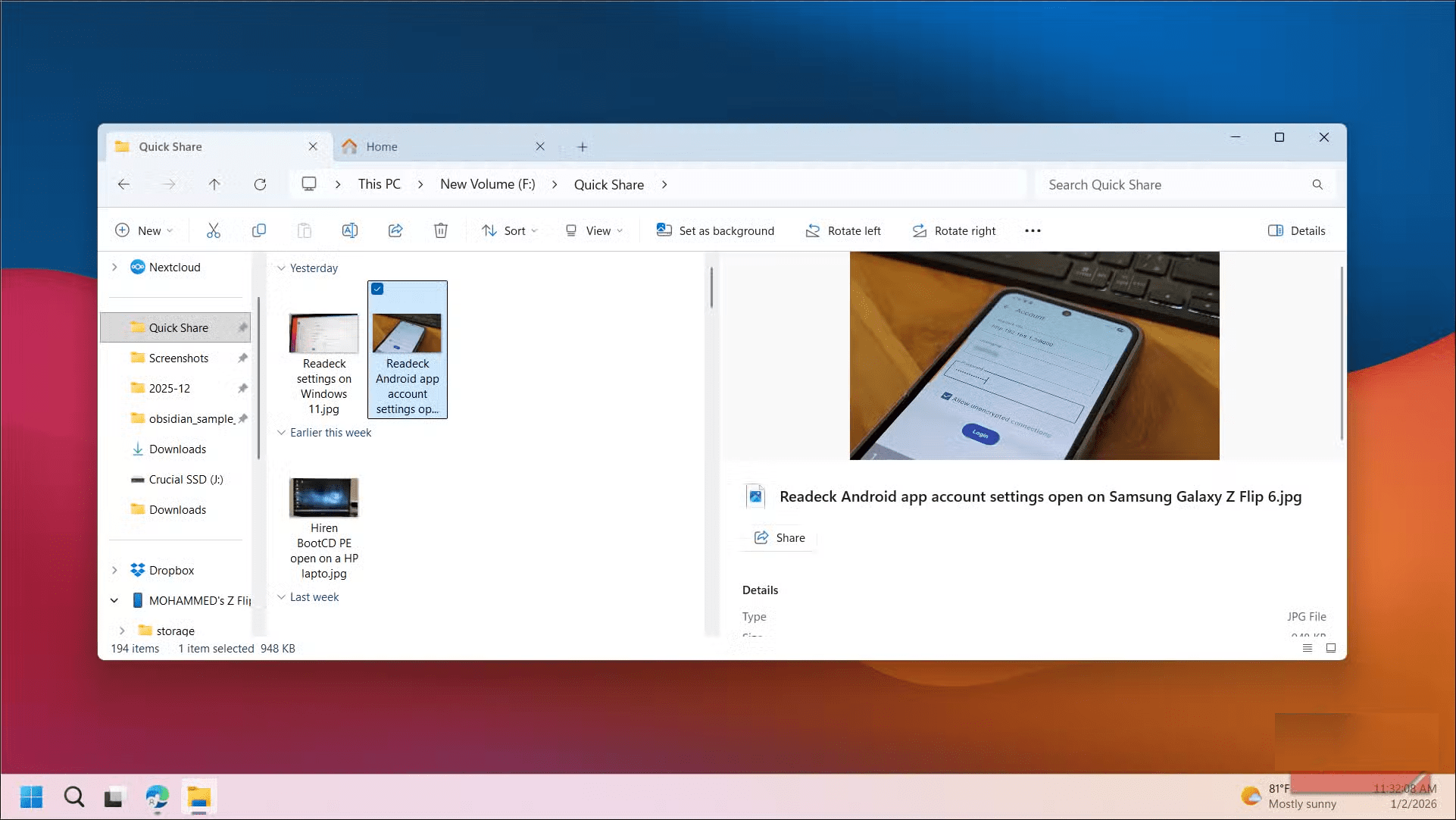Click the Copy icon in toolbar
Image resolution: width=1456 pixels, height=820 pixels.
[259, 230]
